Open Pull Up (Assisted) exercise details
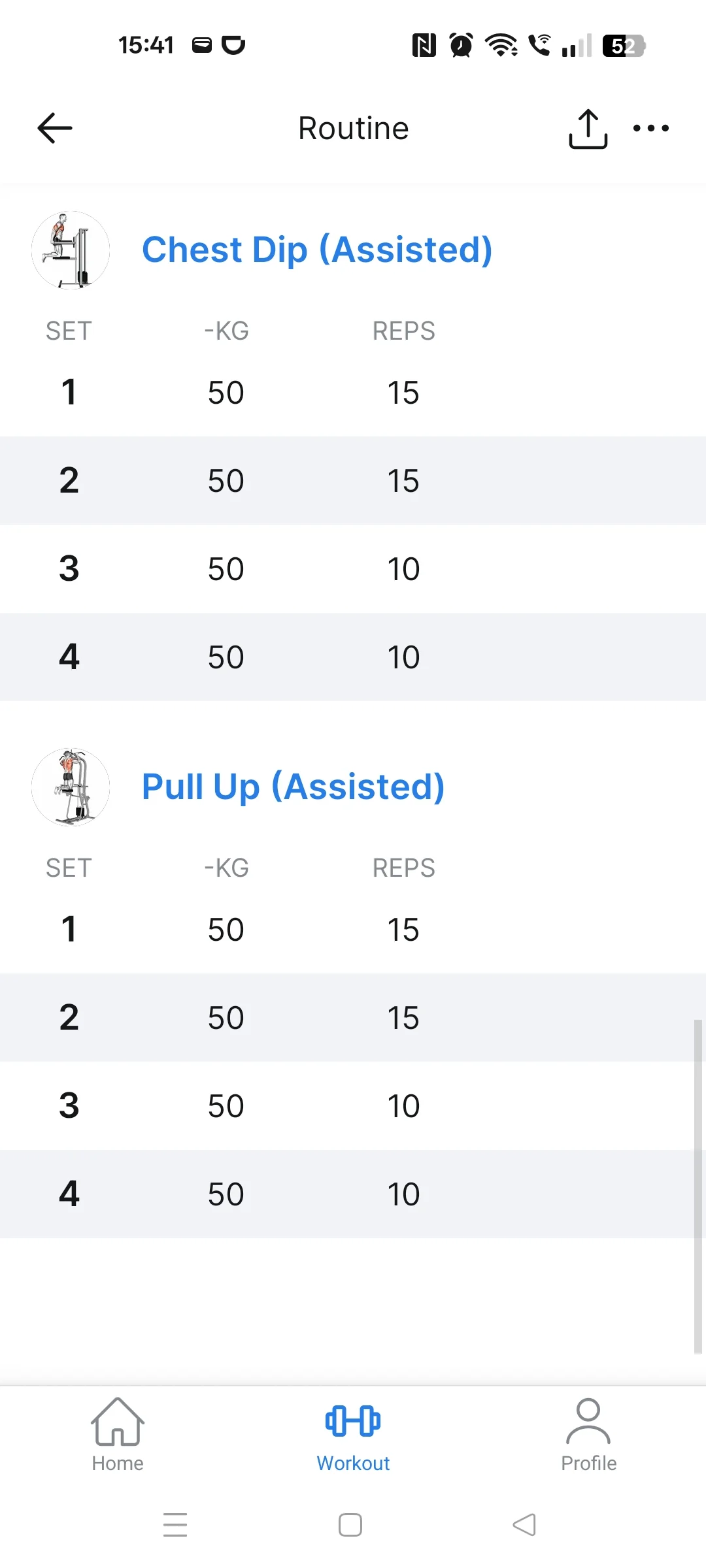706x1568 pixels. coord(293,787)
